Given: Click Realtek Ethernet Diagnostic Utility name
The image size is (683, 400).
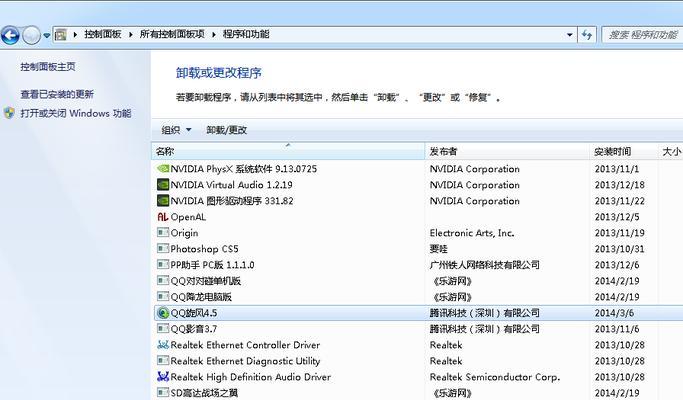Looking at the screenshot, I should [245, 361].
